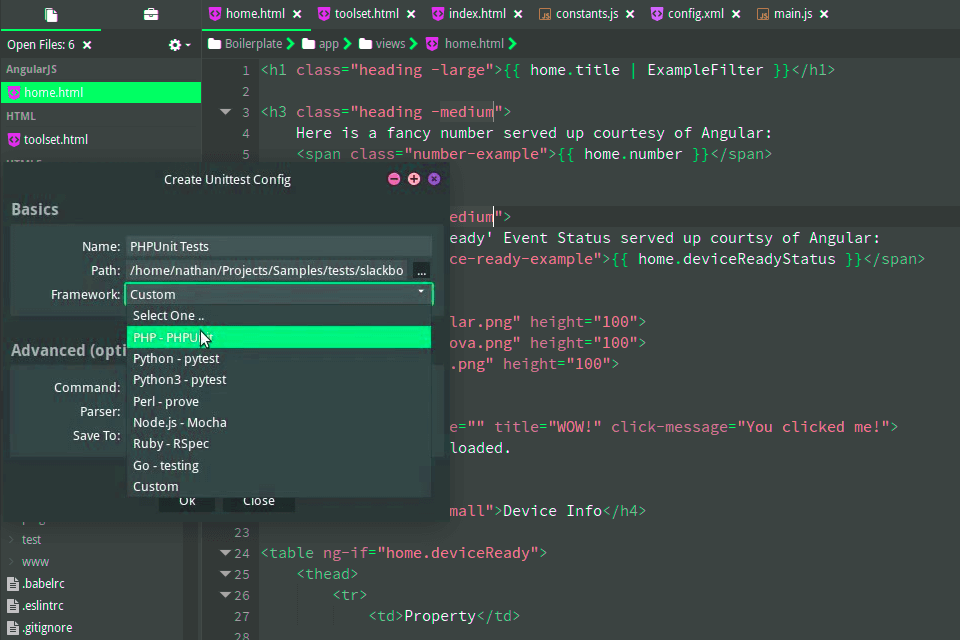Choose 'Select One ..' in framework list
960x640 pixels.
tap(279, 315)
